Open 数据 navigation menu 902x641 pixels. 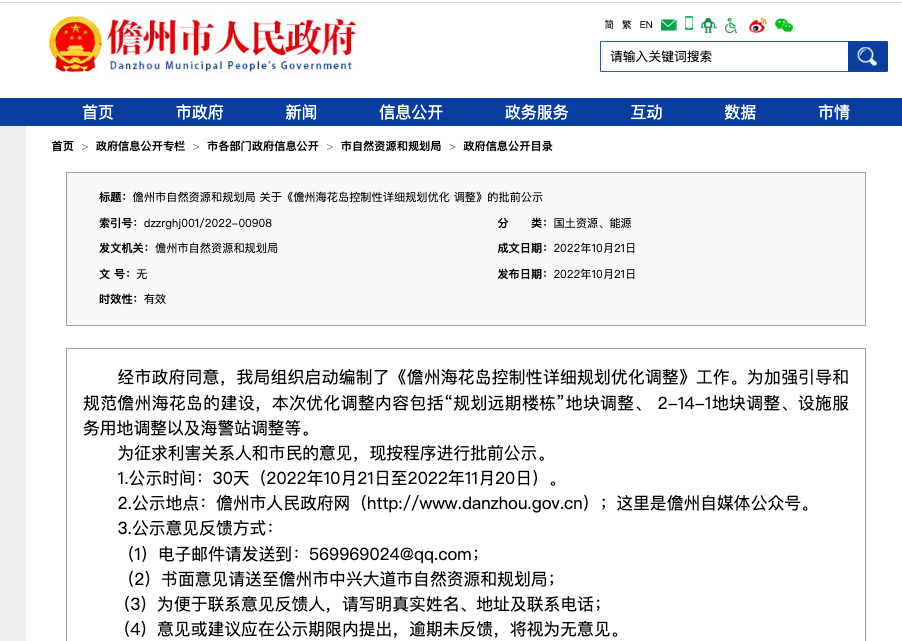[x=740, y=112]
